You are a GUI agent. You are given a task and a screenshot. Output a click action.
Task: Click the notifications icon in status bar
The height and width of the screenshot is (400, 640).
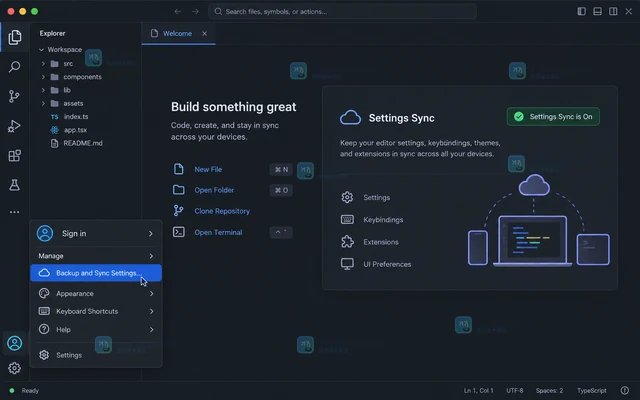click(624, 391)
